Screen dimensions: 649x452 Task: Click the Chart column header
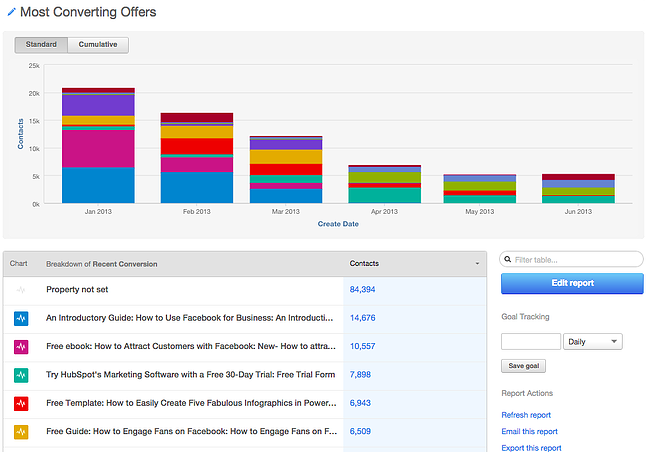[19, 264]
